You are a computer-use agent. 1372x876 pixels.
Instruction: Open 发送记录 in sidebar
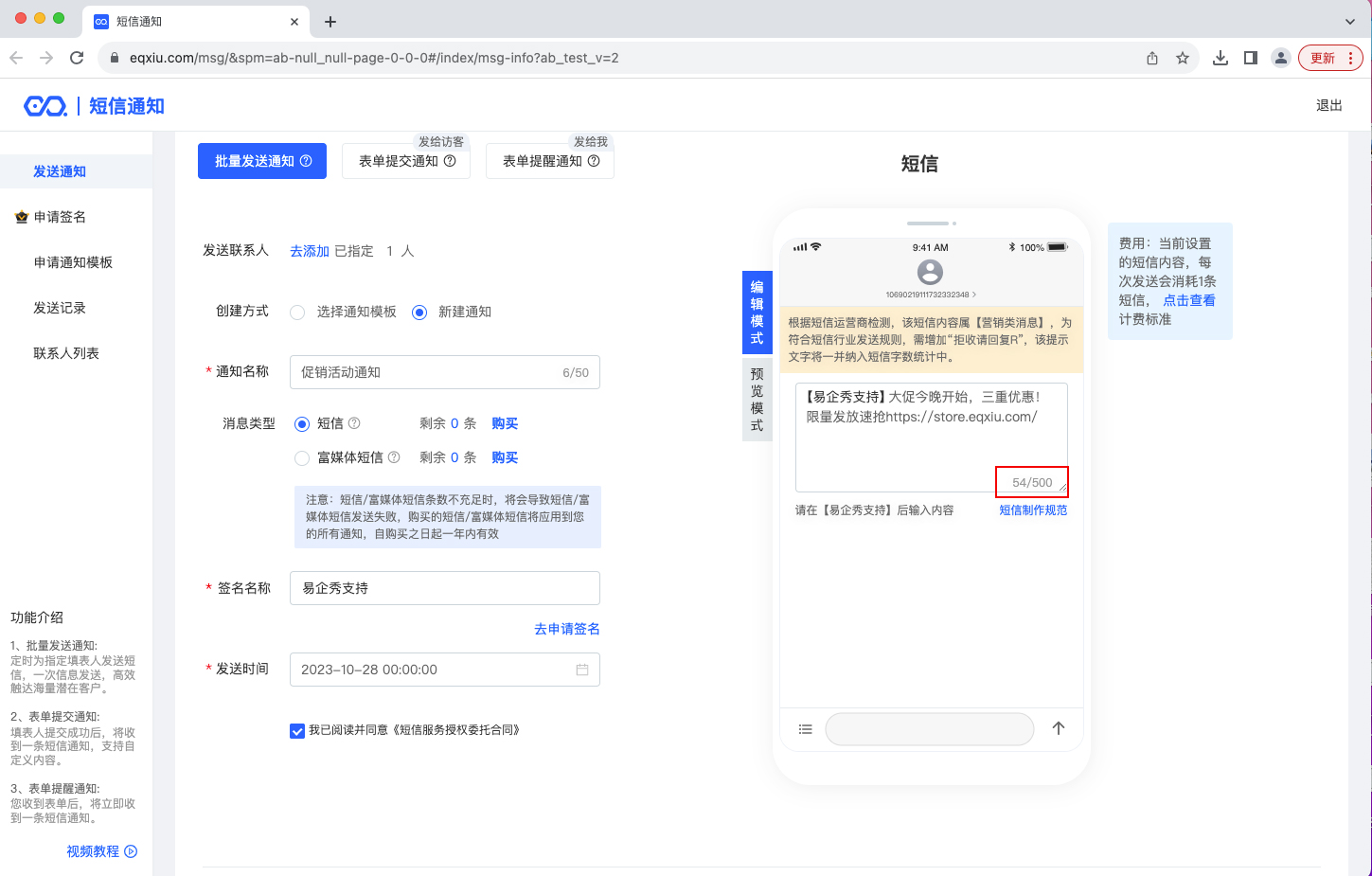tap(60, 308)
